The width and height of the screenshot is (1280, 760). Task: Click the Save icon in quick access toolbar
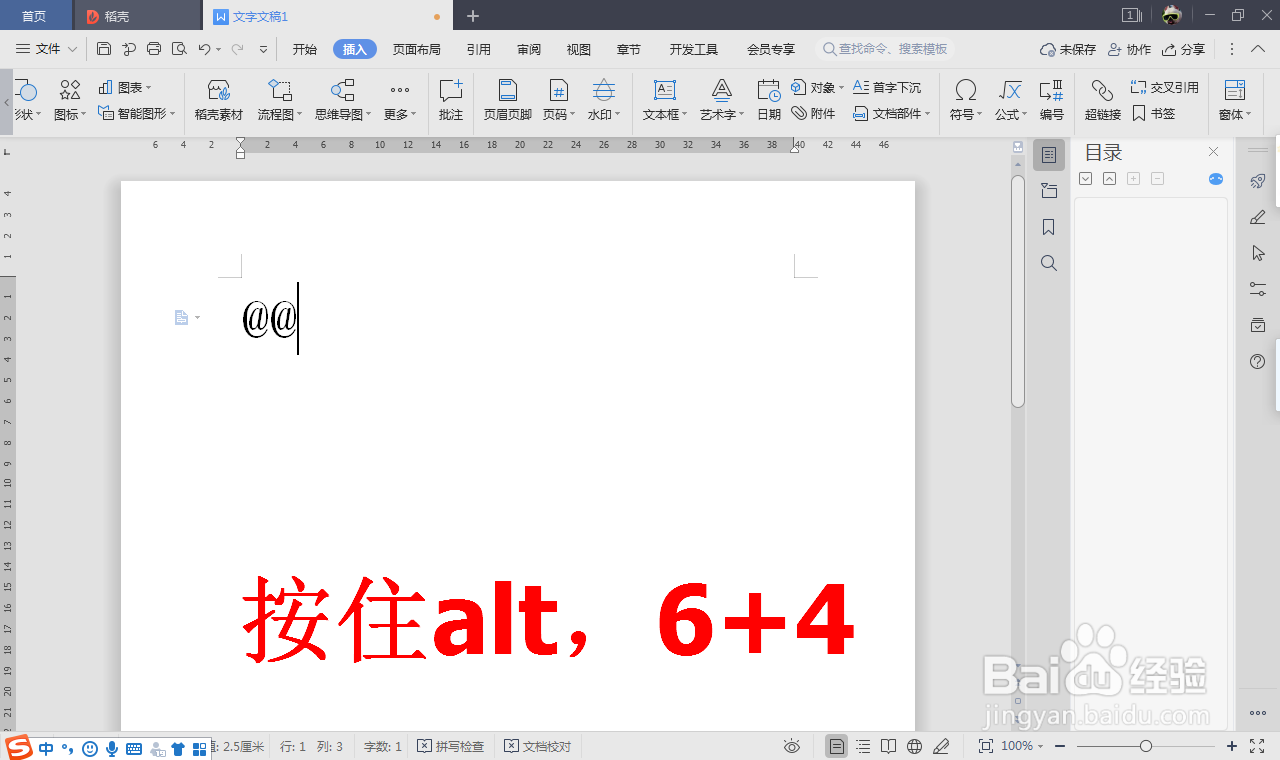point(104,49)
